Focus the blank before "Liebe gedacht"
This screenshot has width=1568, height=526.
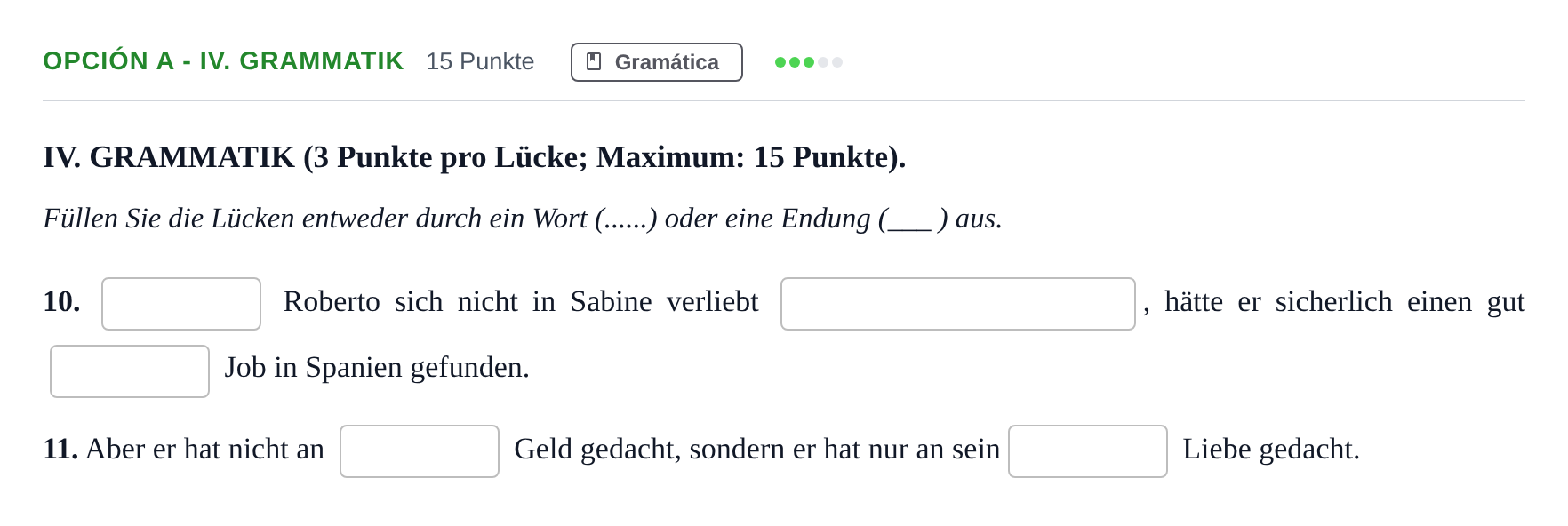pyautogui.click(x=1088, y=451)
